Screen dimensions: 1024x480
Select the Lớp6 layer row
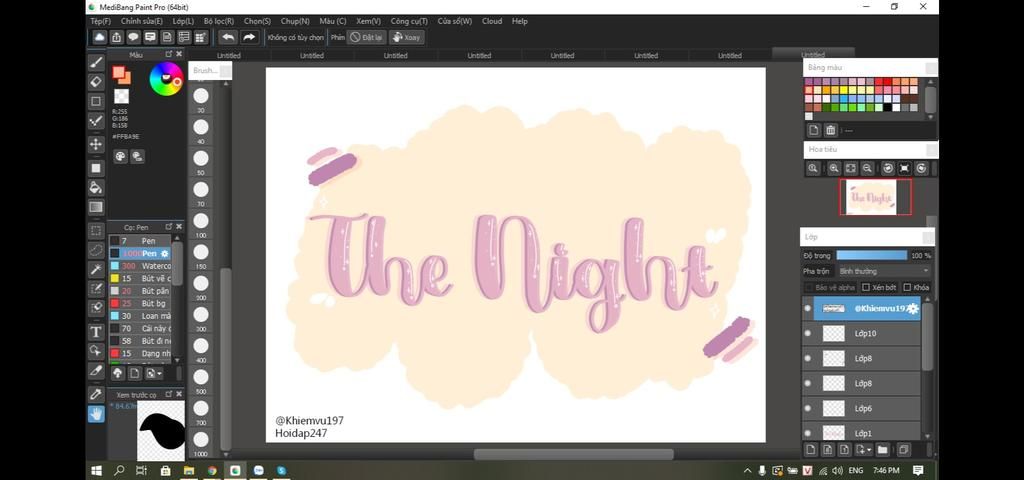point(861,408)
